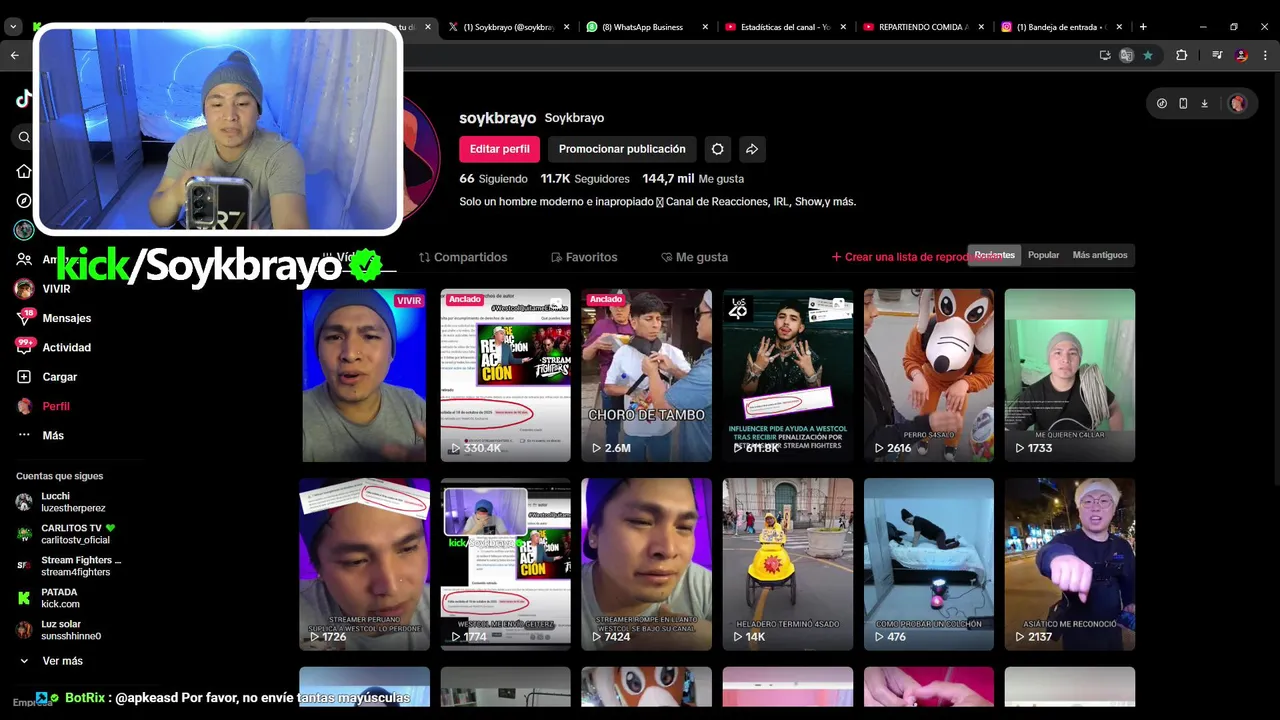Switch to Instagram Bandeja de entrada tab
Image resolution: width=1280 pixels, height=720 pixels.
point(1061,27)
